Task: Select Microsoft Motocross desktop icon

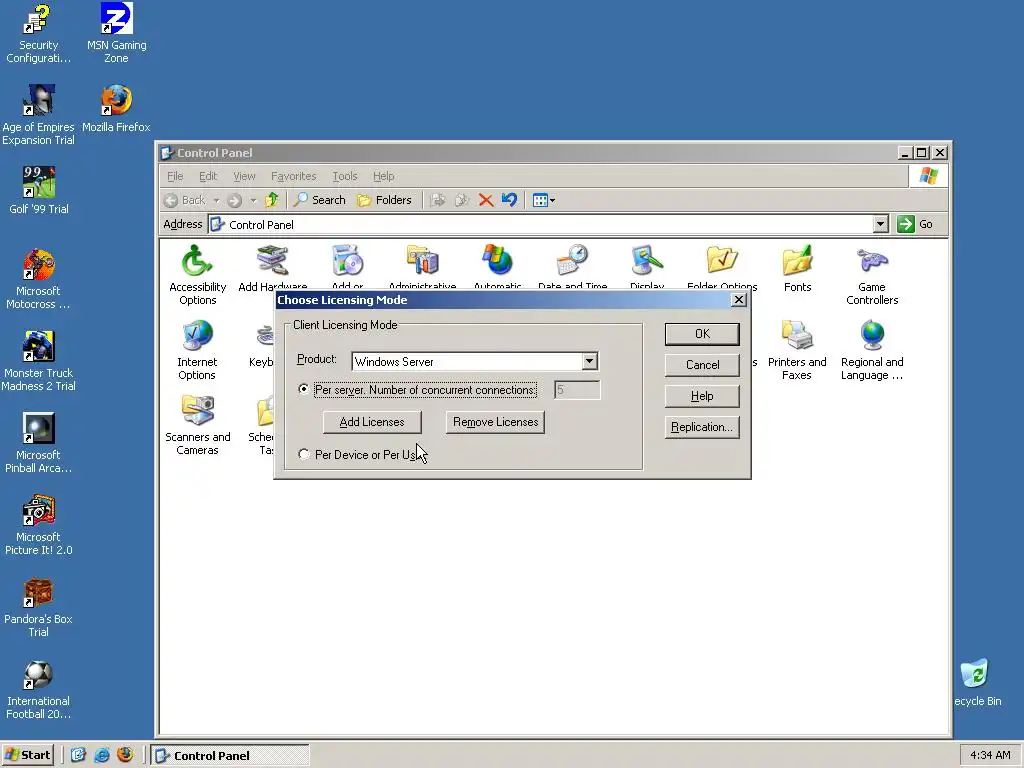Action: click(x=38, y=279)
